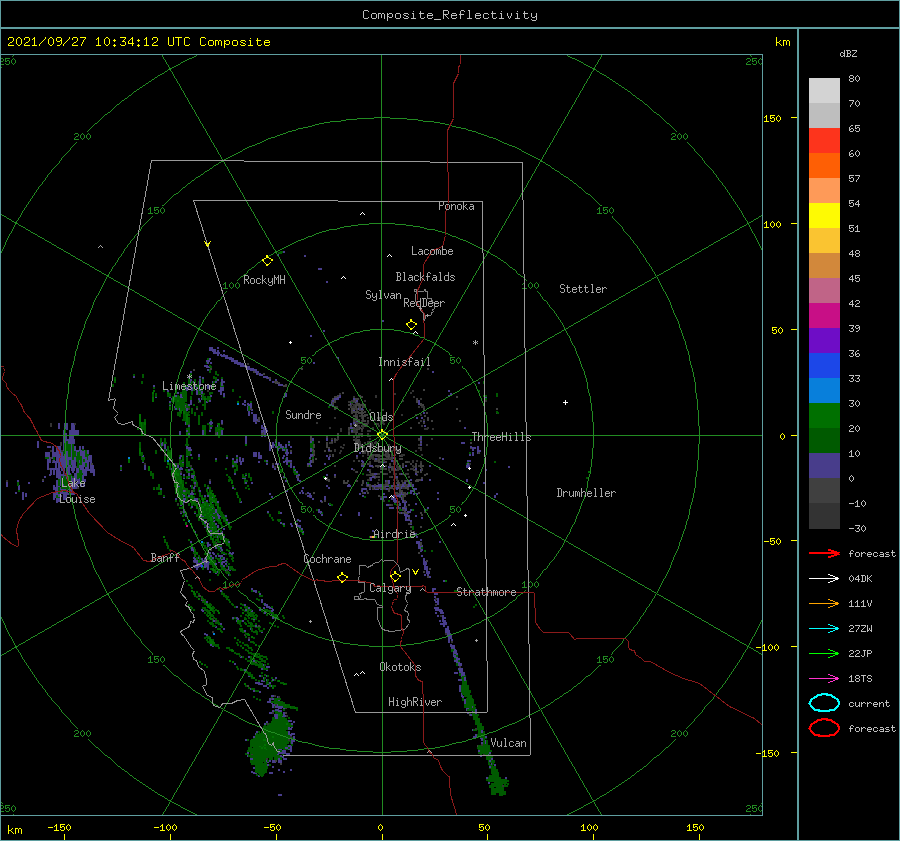
Task: Click the Ponoka label
Action: (456, 206)
